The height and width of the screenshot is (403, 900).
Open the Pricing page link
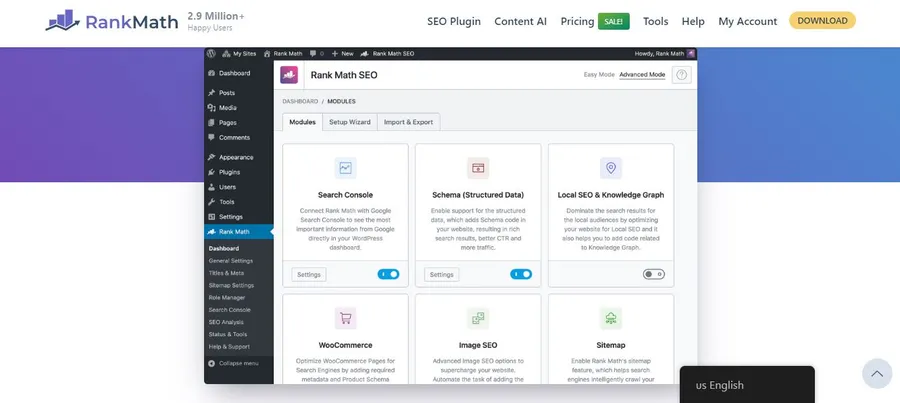click(577, 21)
